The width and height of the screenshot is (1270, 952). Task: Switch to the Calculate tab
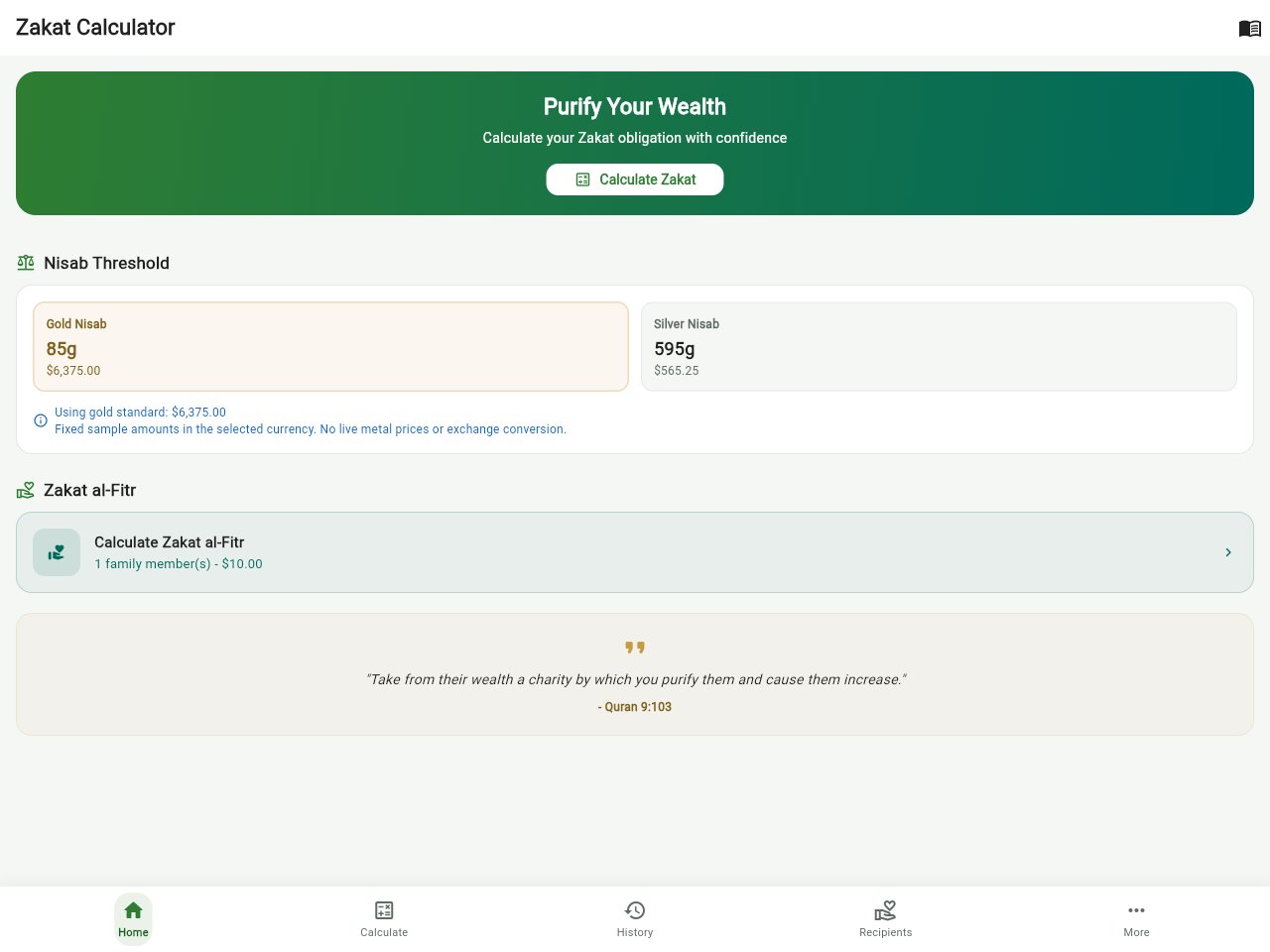[384, 919]
